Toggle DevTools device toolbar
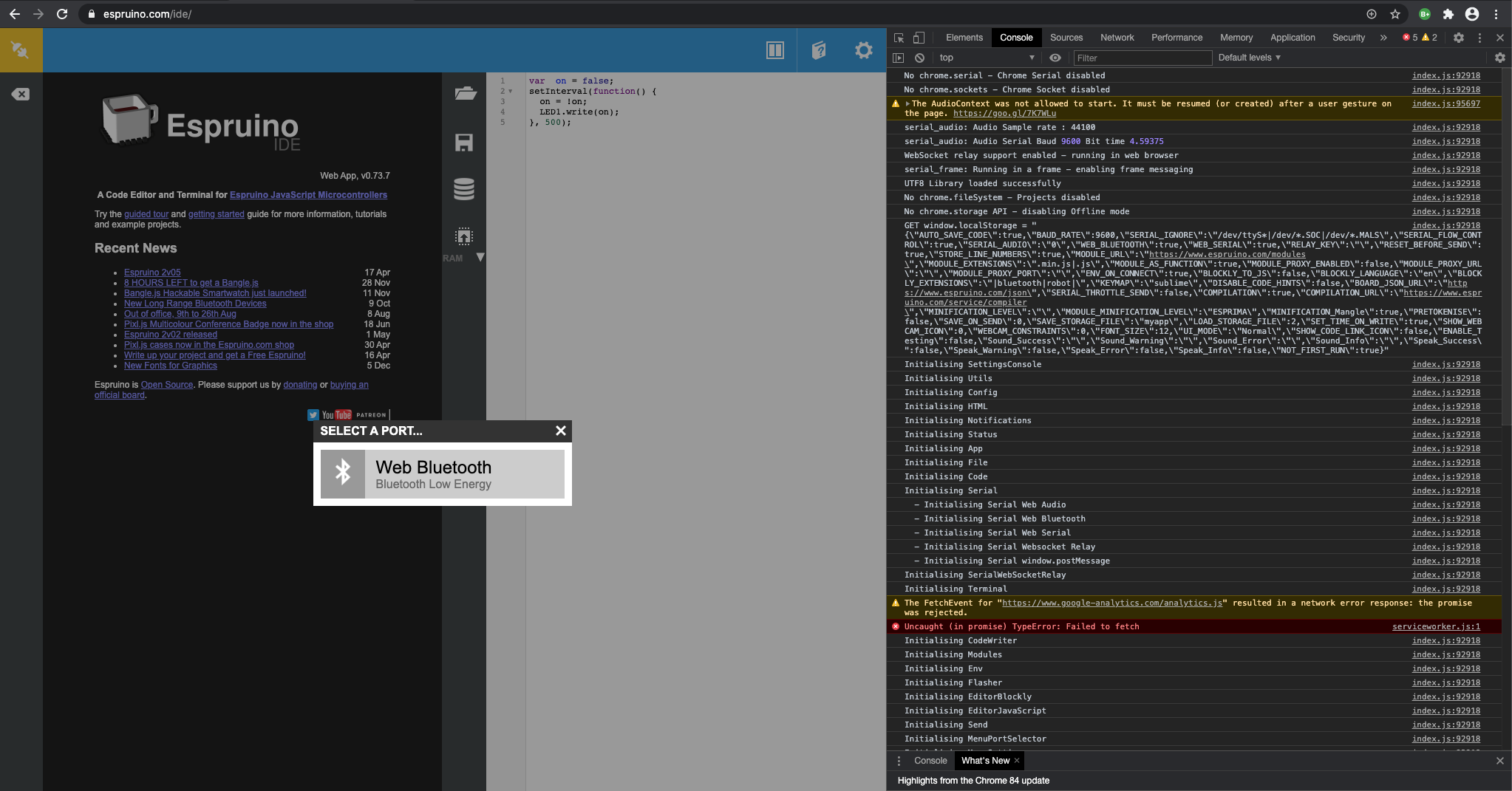1512x791 pixels. (919, 38)
